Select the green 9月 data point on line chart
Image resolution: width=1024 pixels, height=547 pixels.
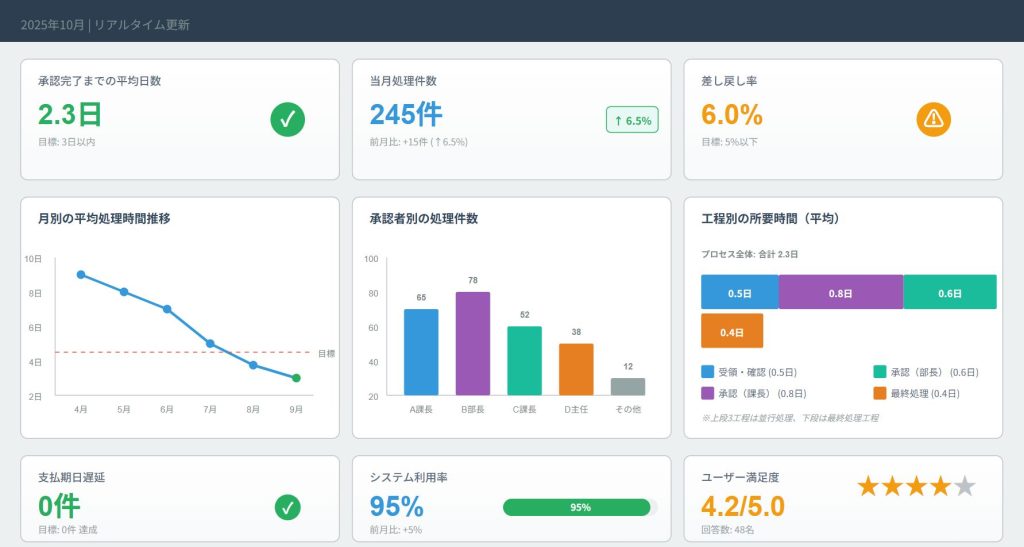(296, 378)
